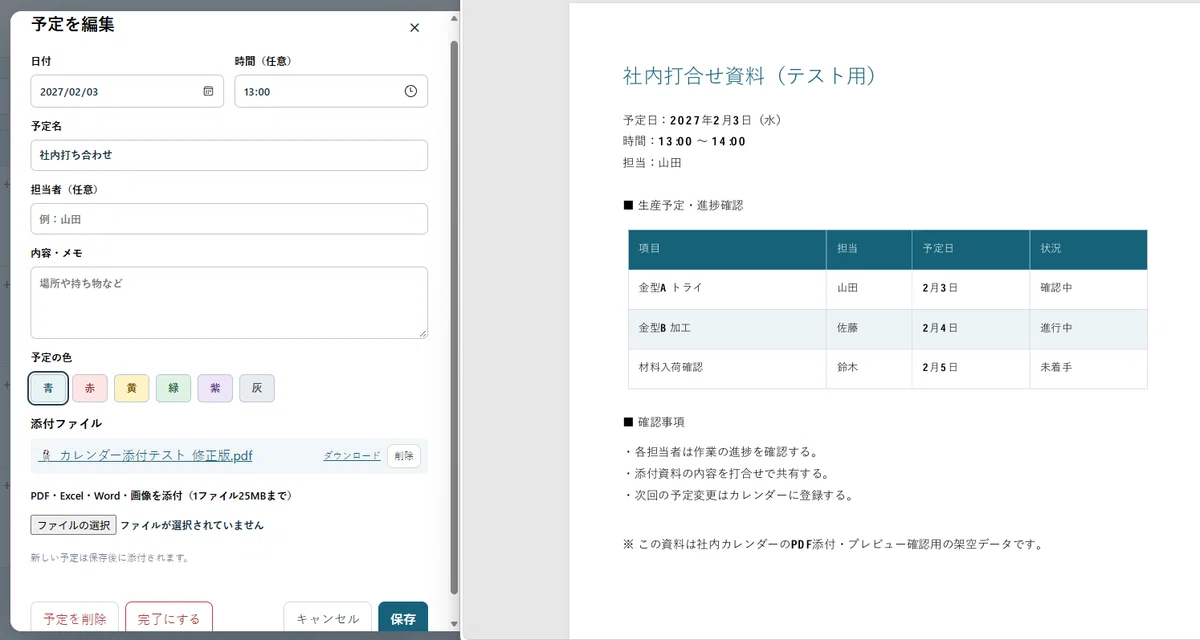Click the 新しい予定は保存後に添付されます。 note
1200x640 pixels.
click(110, 558)
